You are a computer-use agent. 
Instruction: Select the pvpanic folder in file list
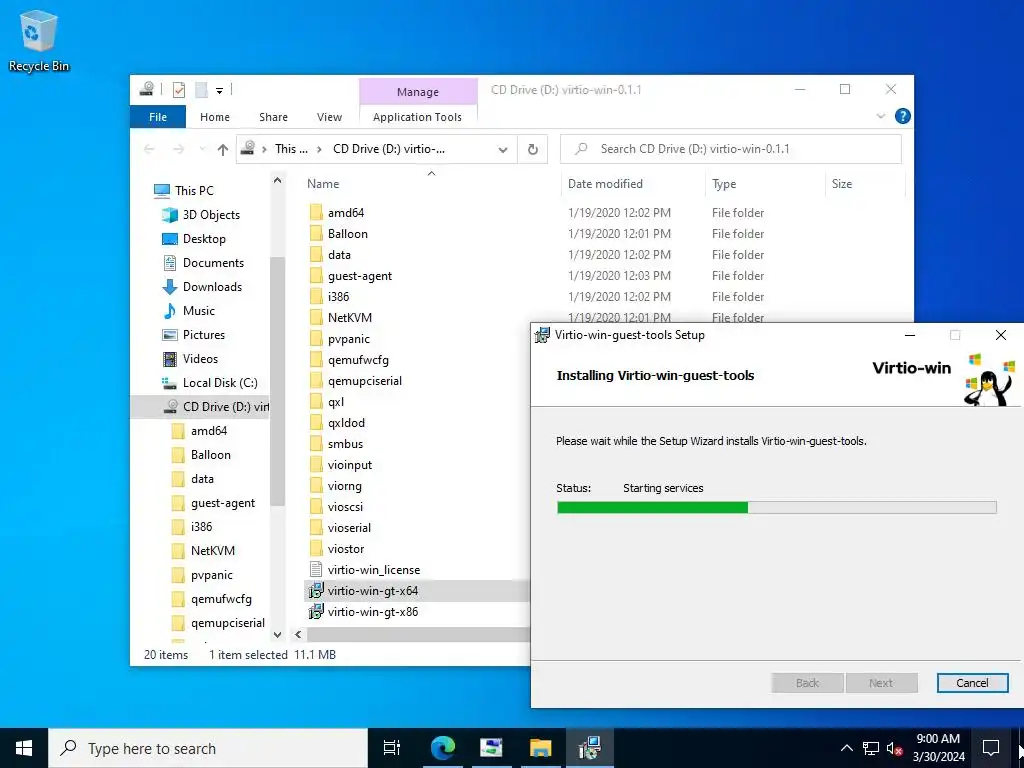pyautogui.click(x=349, y=339)
